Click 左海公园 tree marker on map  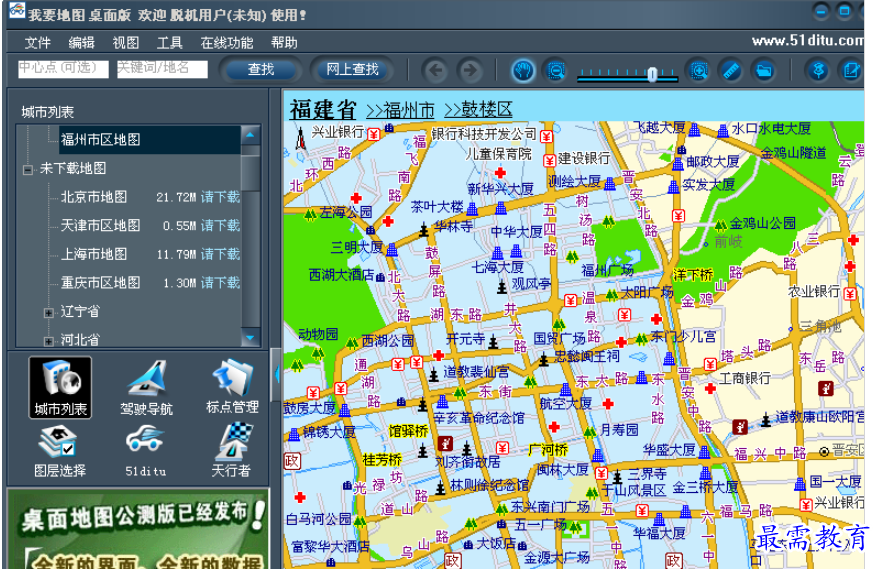310,213
